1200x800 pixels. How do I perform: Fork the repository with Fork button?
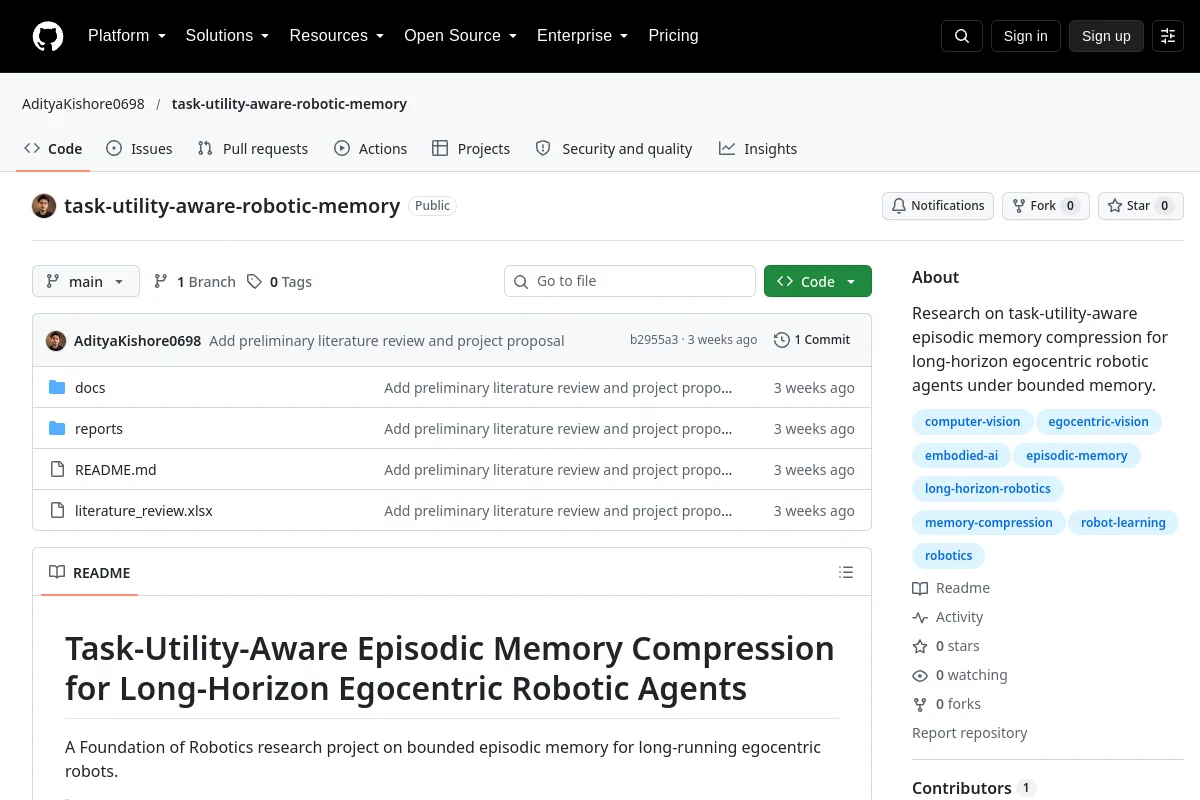pyautogui.click(x=1045, y=206)
